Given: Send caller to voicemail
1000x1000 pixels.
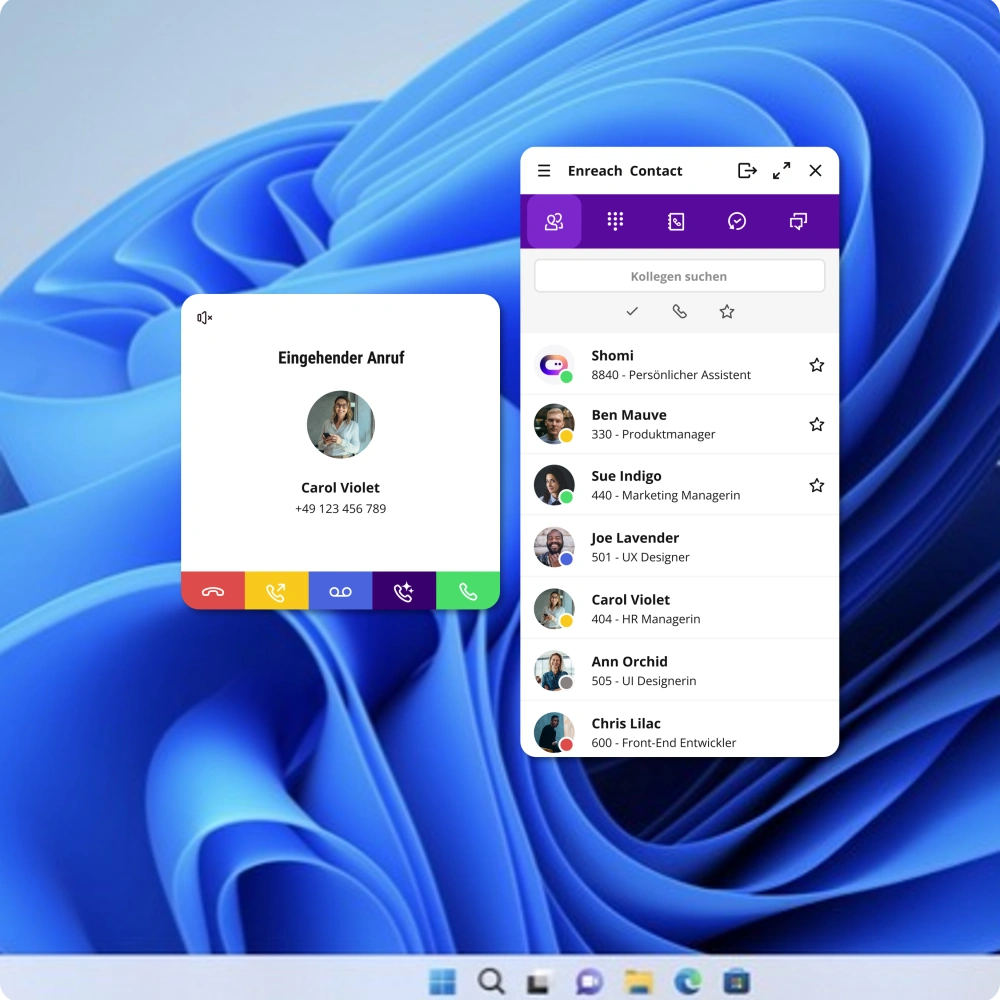Looking at the screenshot, I should [340, 591].
